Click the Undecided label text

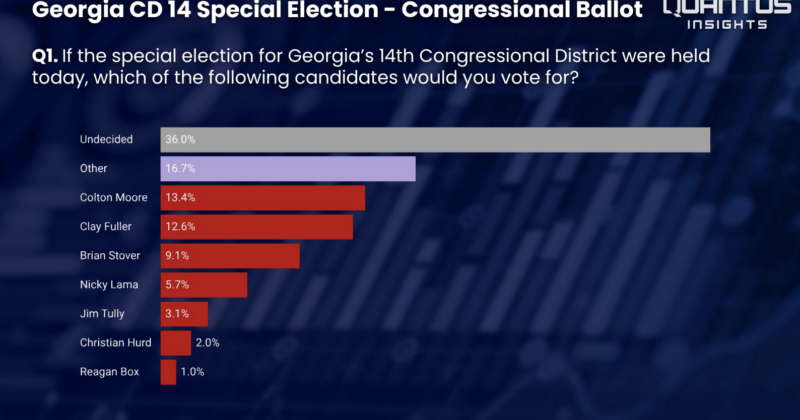(x=106, y=140)
